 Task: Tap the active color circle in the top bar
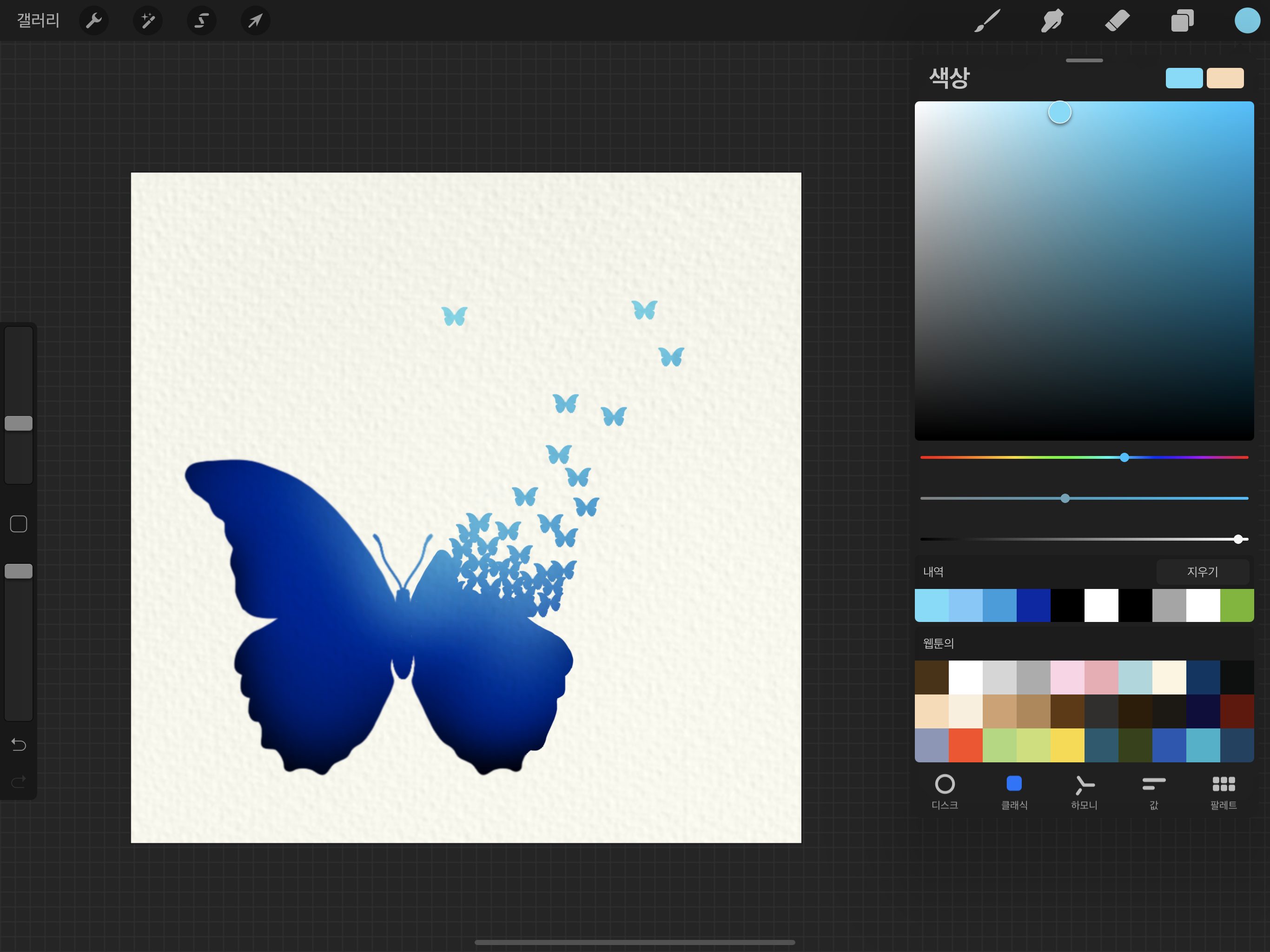1247,20
